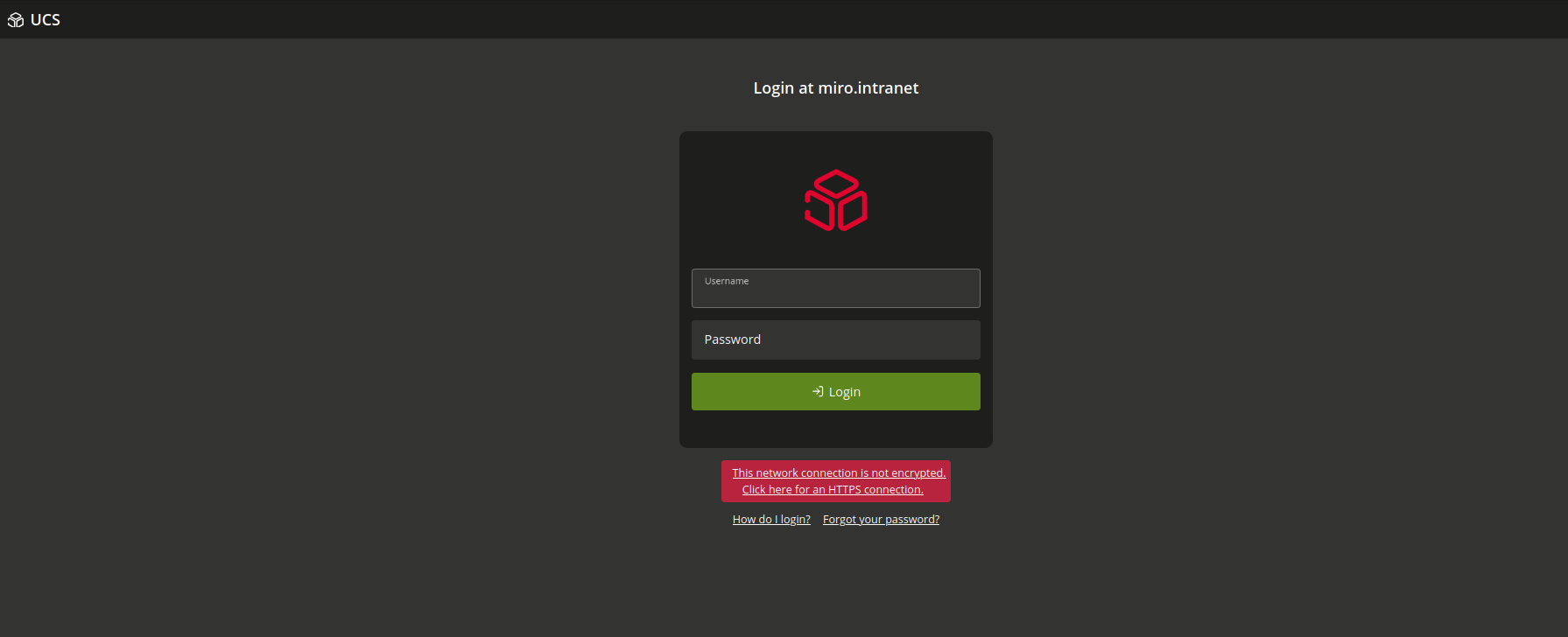Open the 'How do I login?' help link
Viewport: 1568px width, 637px height.
pyautogui.click(x=771, y=519)
